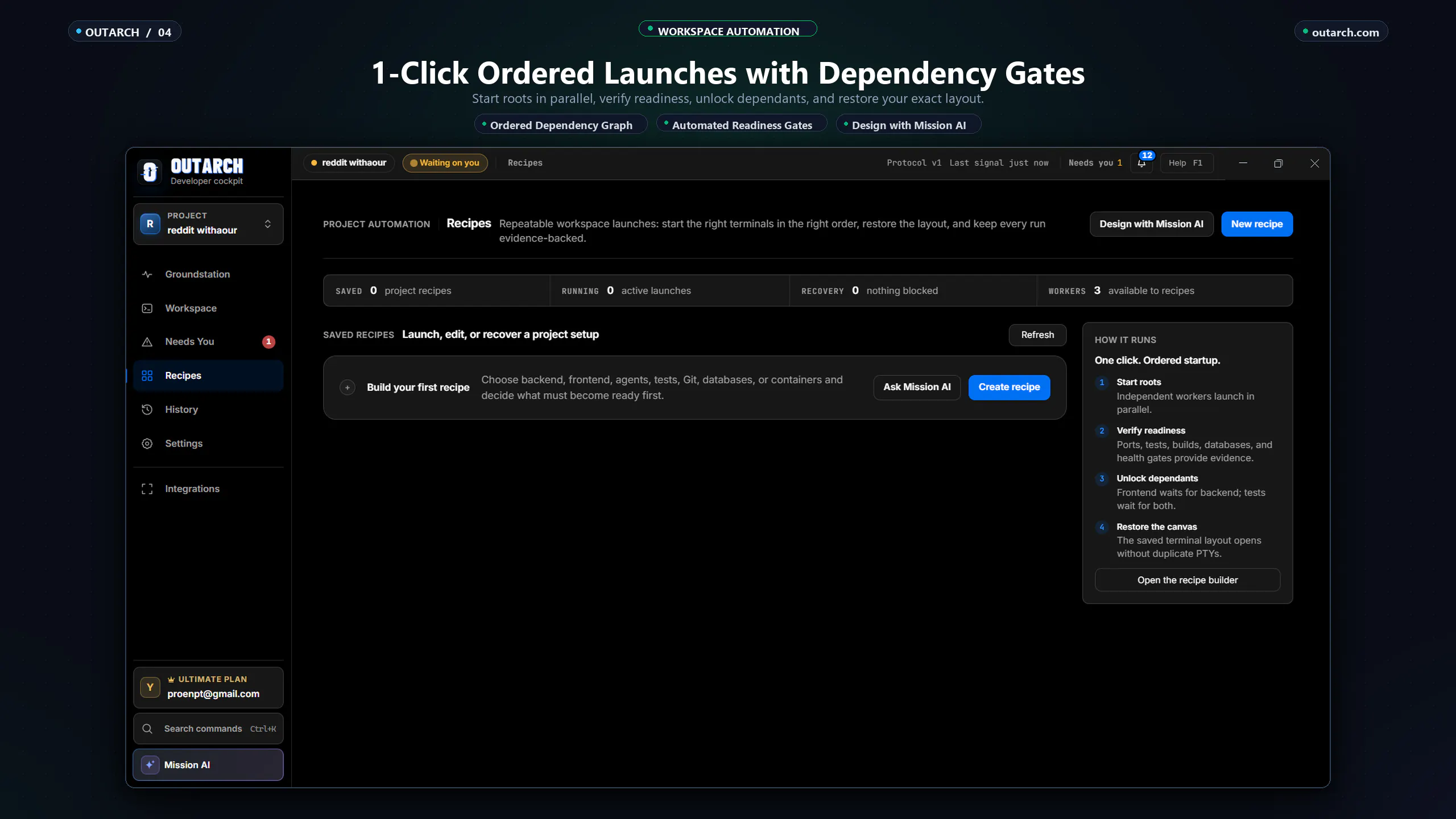Click the Workspace terminal icon

click(147, 308)
